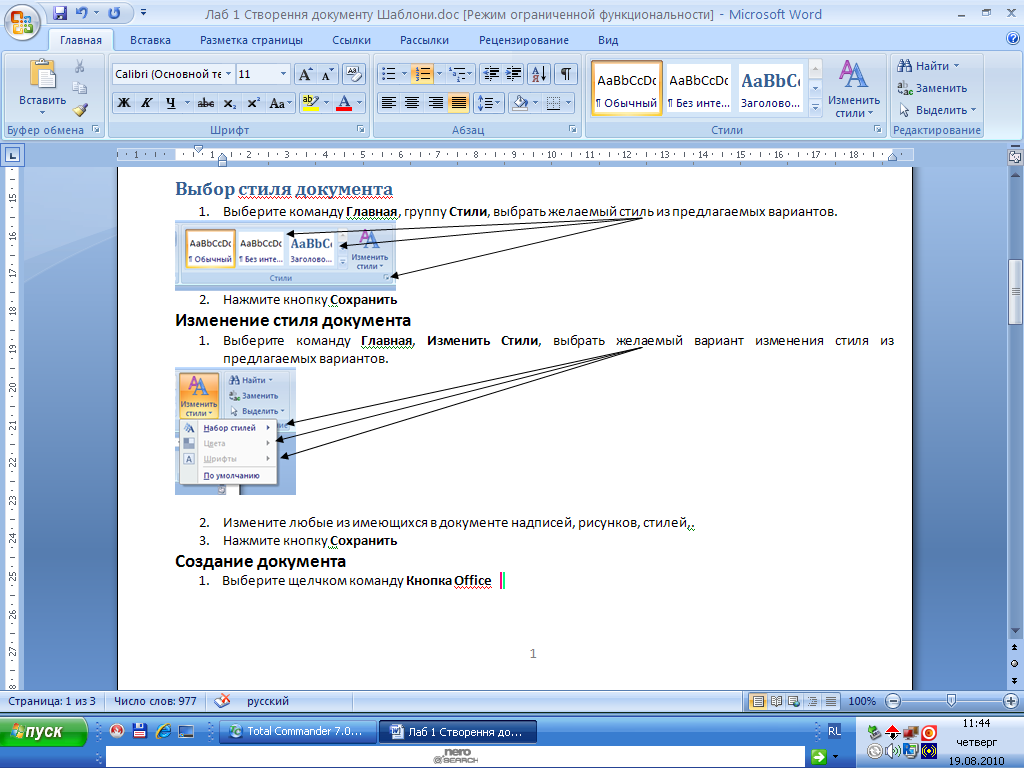Increase font size with grow font icon

[305, 74]
